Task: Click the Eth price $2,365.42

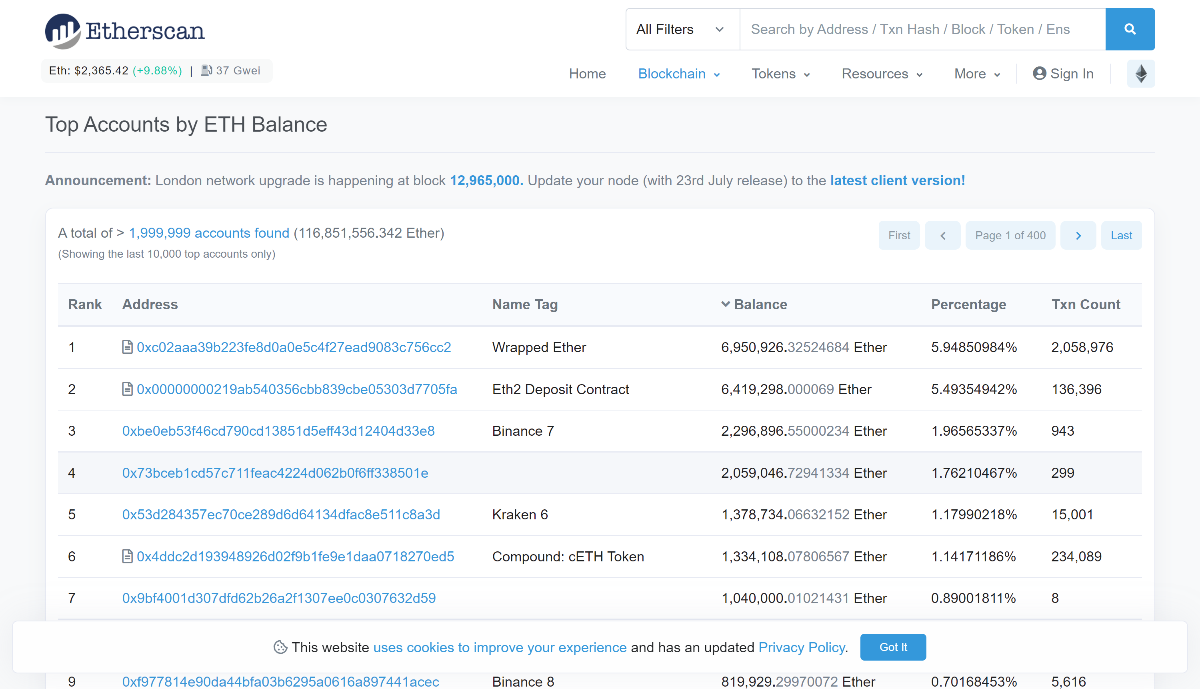Action: [101, 71]
